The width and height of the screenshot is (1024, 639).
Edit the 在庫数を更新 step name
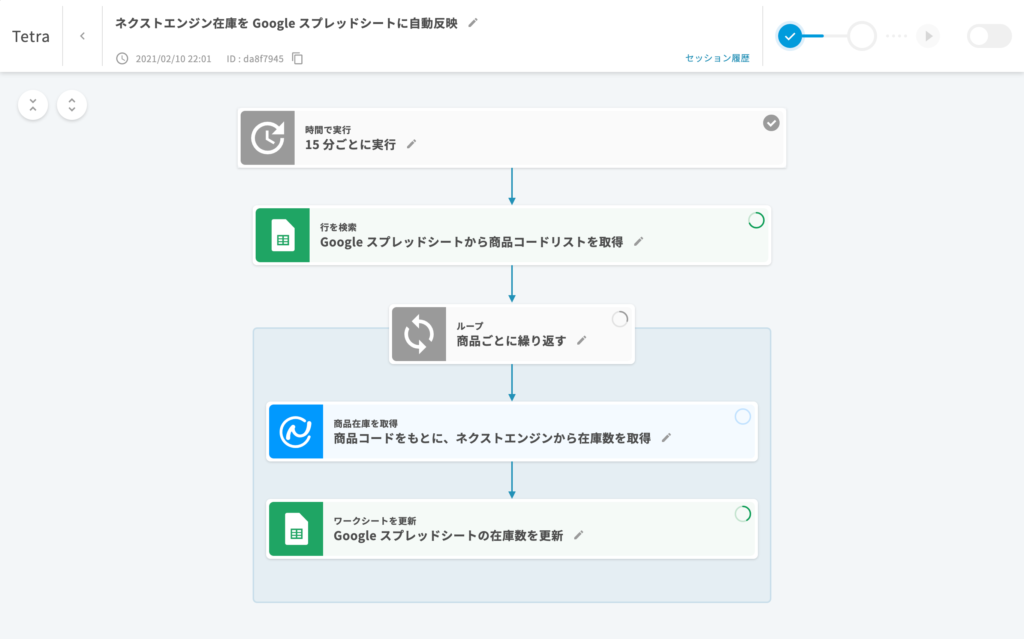tap(579, 535)
